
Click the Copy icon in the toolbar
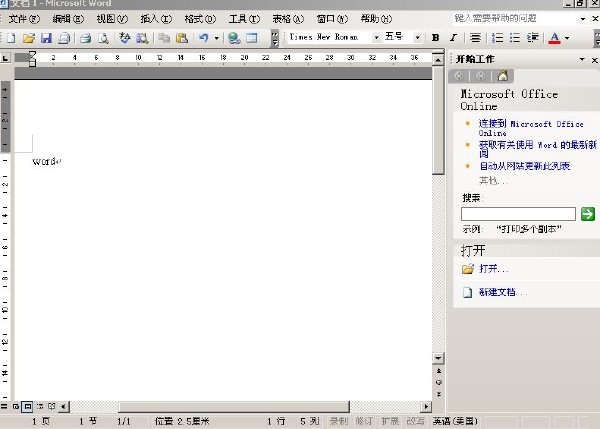point(164,38)
